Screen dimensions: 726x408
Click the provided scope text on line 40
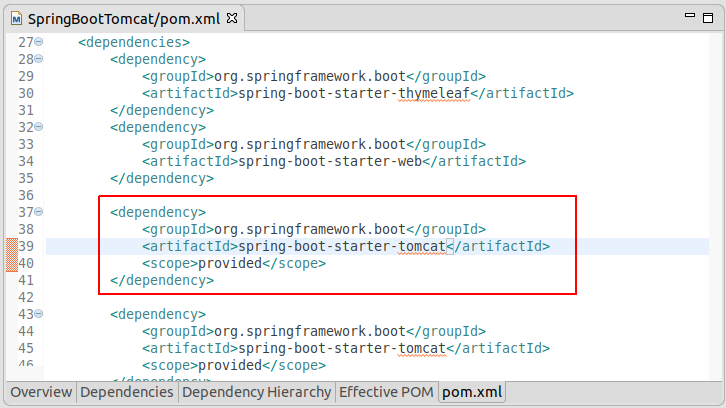[230, 263]
